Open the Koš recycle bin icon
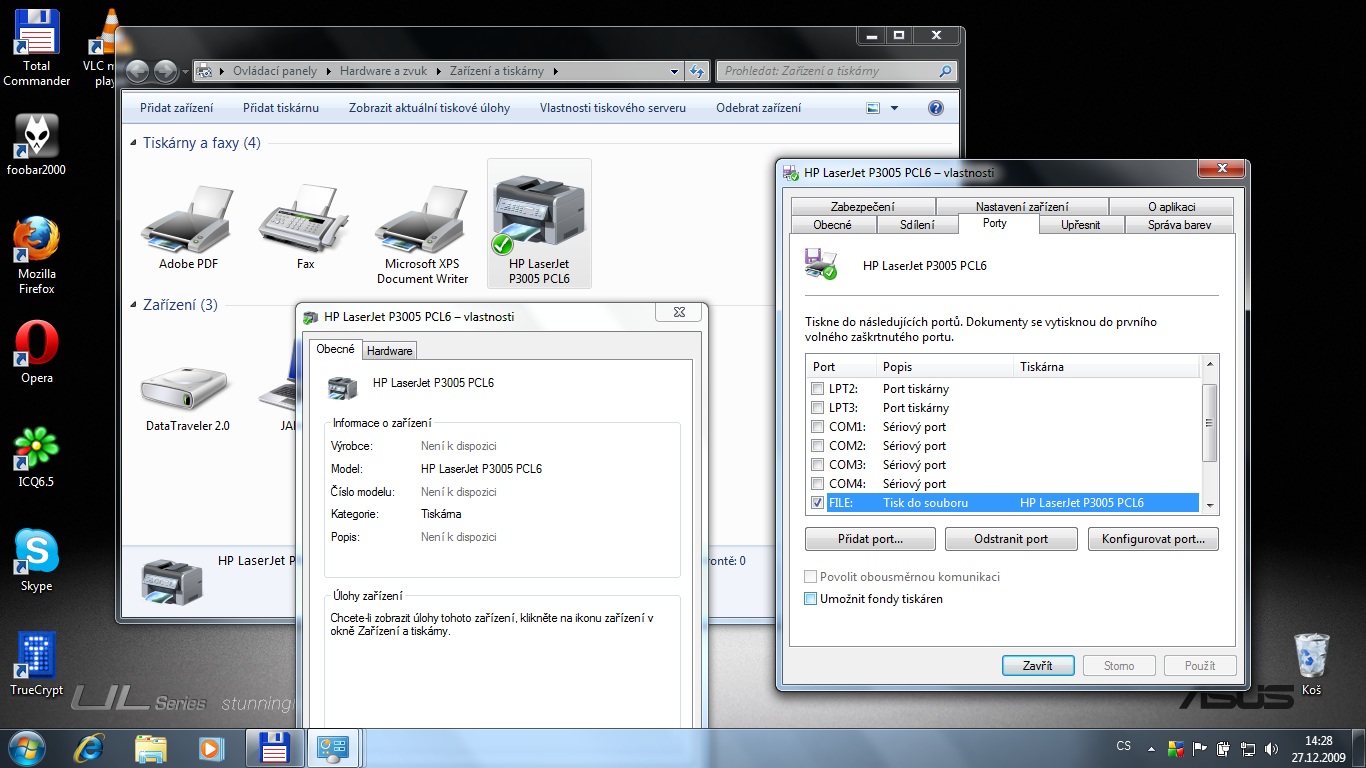This screenshot has height=768, width=1366. (1311, 664)
